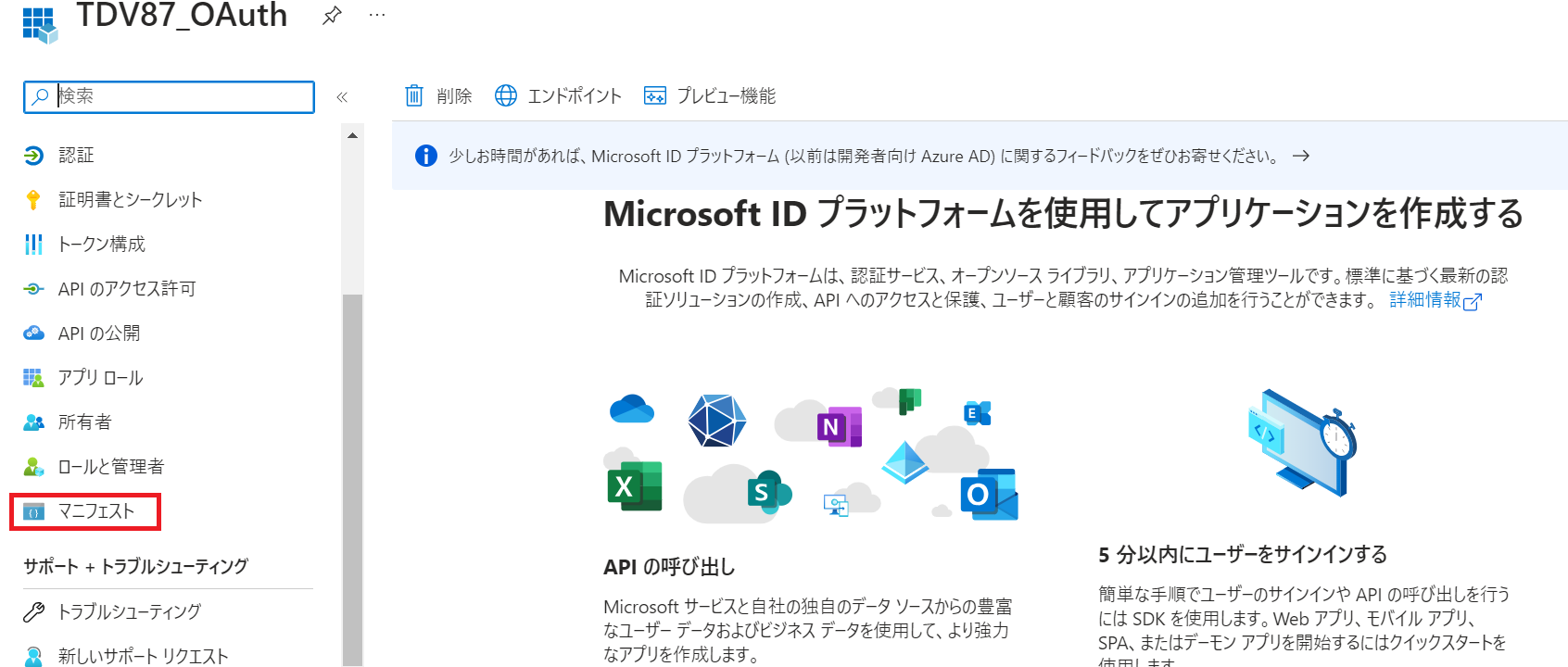Click the プレビュー機能 preview icon
This screenshot has width=1568, height=667.
tap(655, 95)
